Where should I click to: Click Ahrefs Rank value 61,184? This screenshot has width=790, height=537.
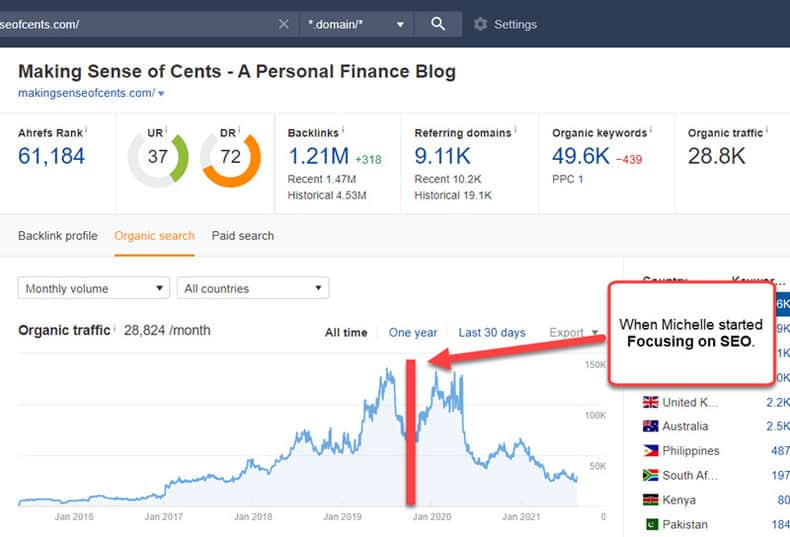click(51, 156)
